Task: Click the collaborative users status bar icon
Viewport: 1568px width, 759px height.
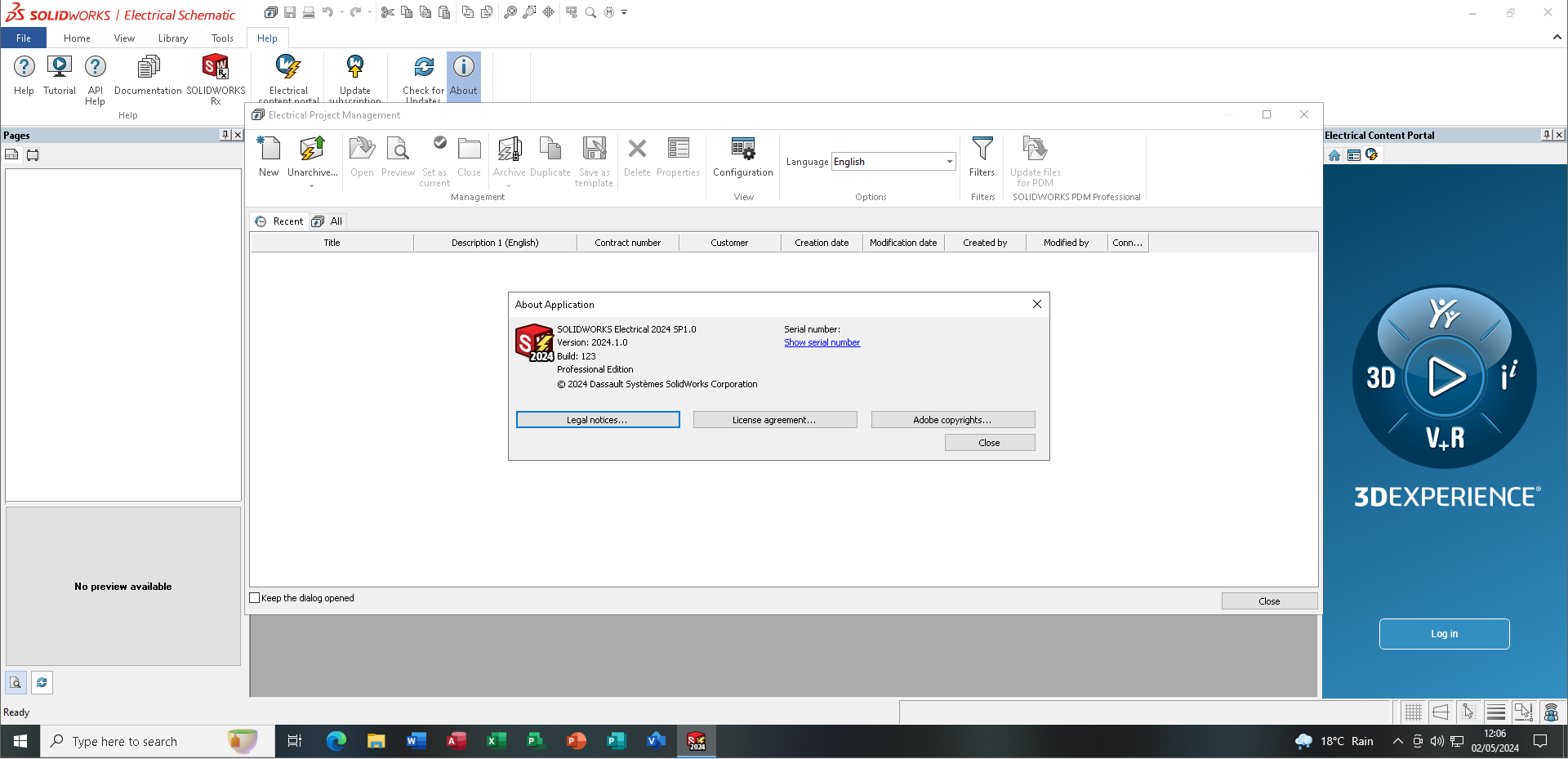Action: [1552, 712]
